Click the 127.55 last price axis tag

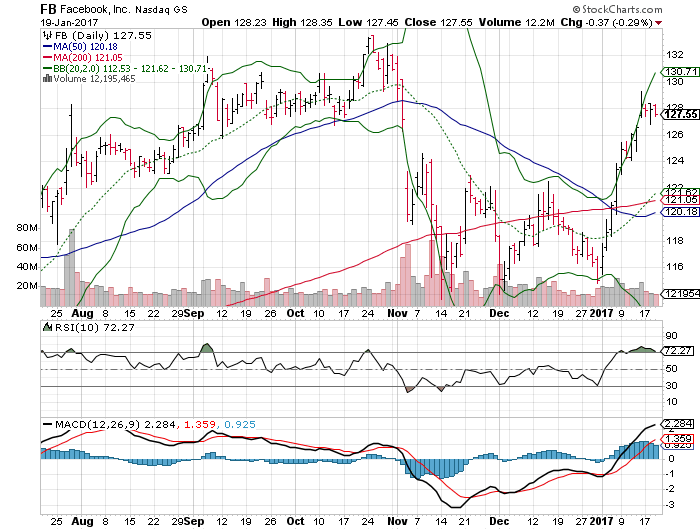point(680,114)
